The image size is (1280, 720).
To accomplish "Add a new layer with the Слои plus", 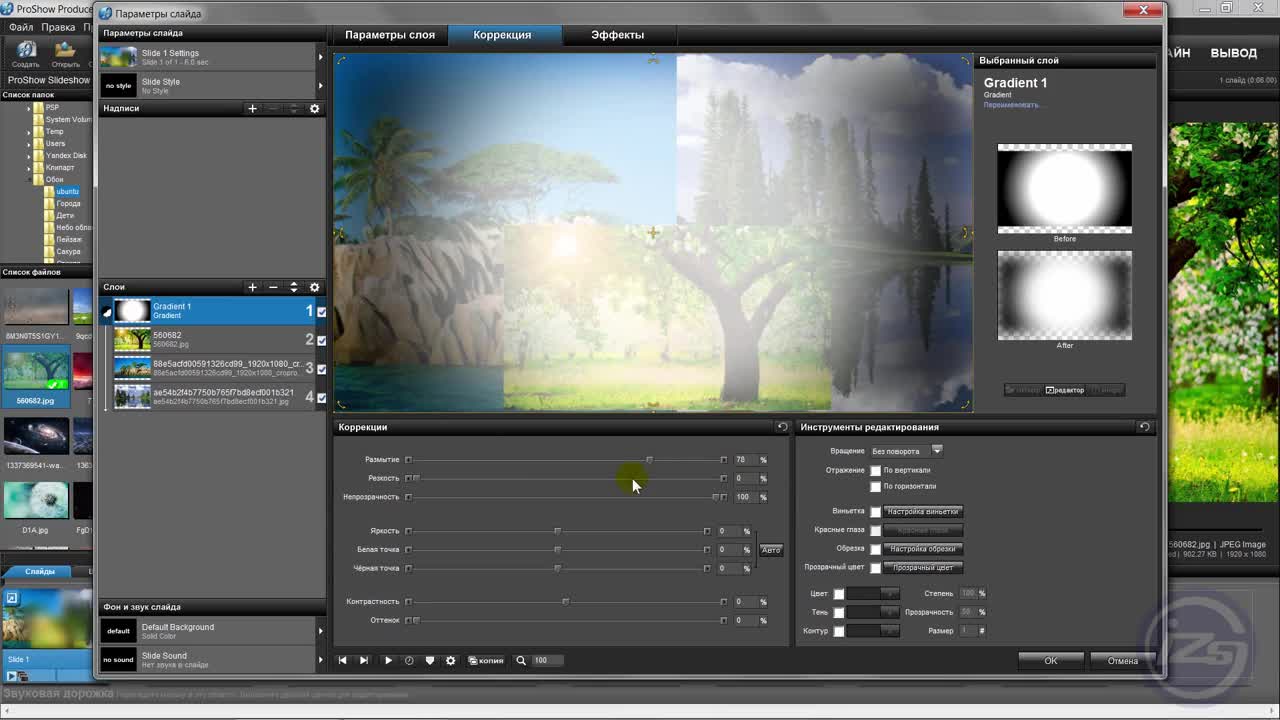I will (252, 287).
